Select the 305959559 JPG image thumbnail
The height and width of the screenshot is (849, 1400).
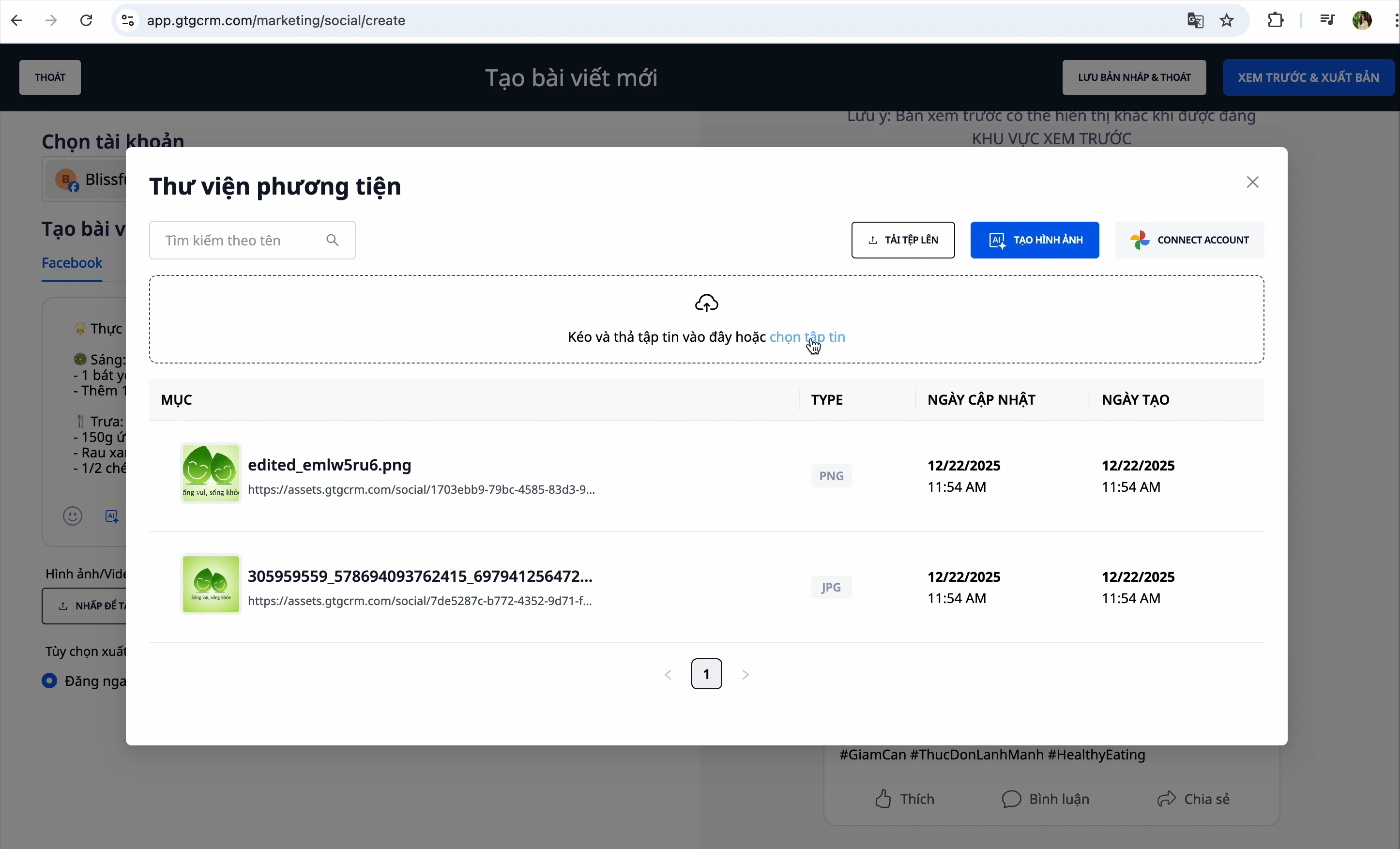(x=211, y=584)
